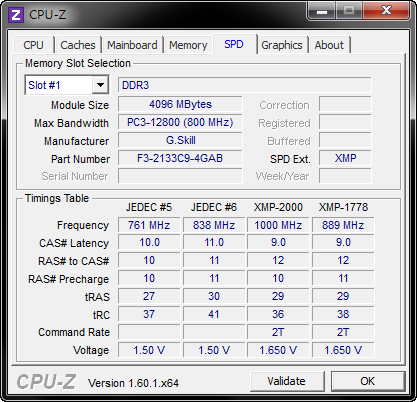Click the XMP-2000 column header
The height and width of the screenshot is (402, 417).
pyautogui.click(x=278, y=207)
